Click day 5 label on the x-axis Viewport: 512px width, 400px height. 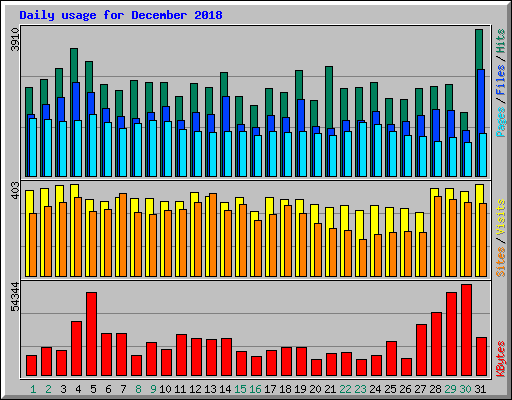[x=93, y=389]
